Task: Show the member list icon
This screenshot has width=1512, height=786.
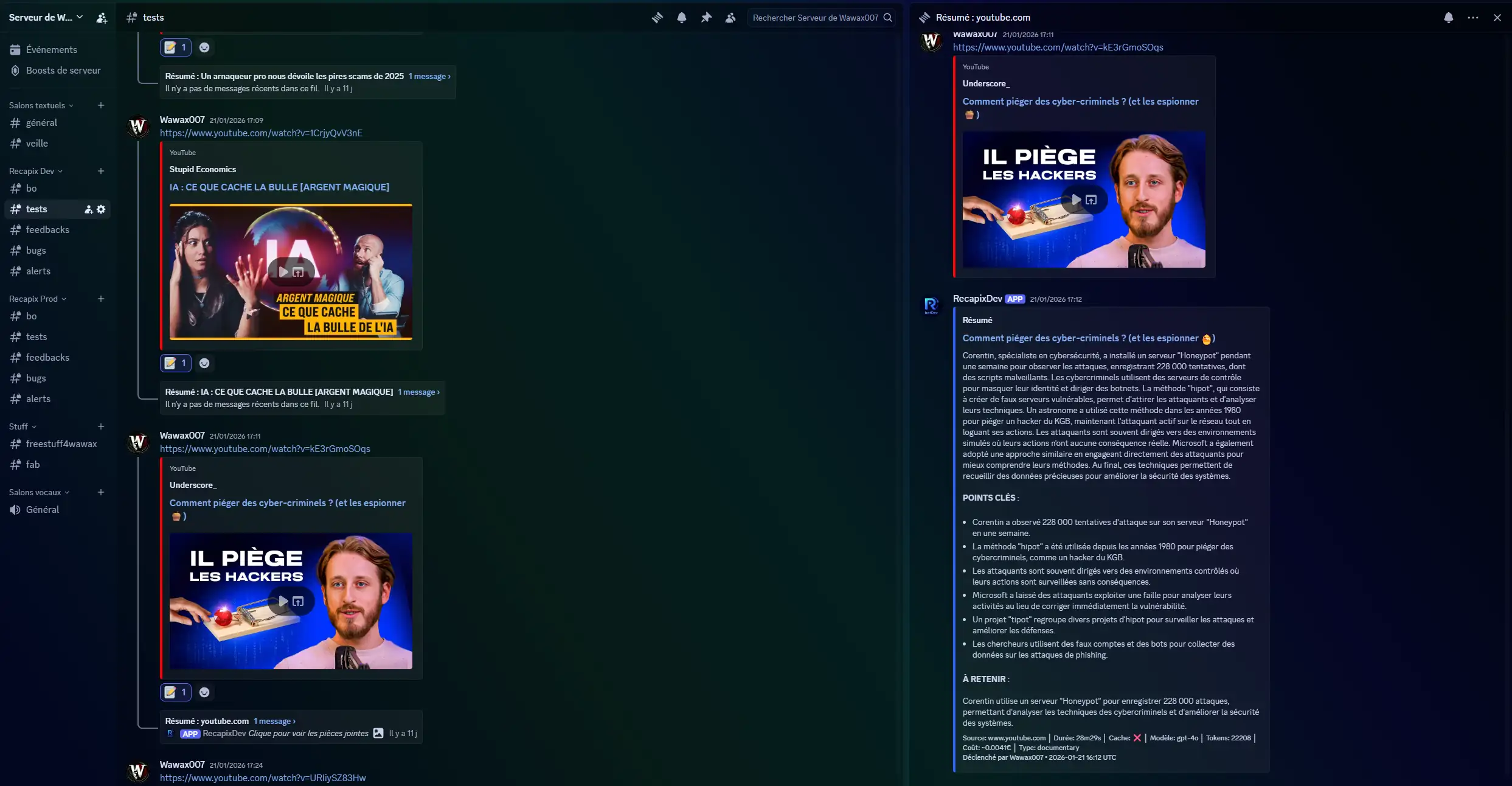Action: [730, 18]
